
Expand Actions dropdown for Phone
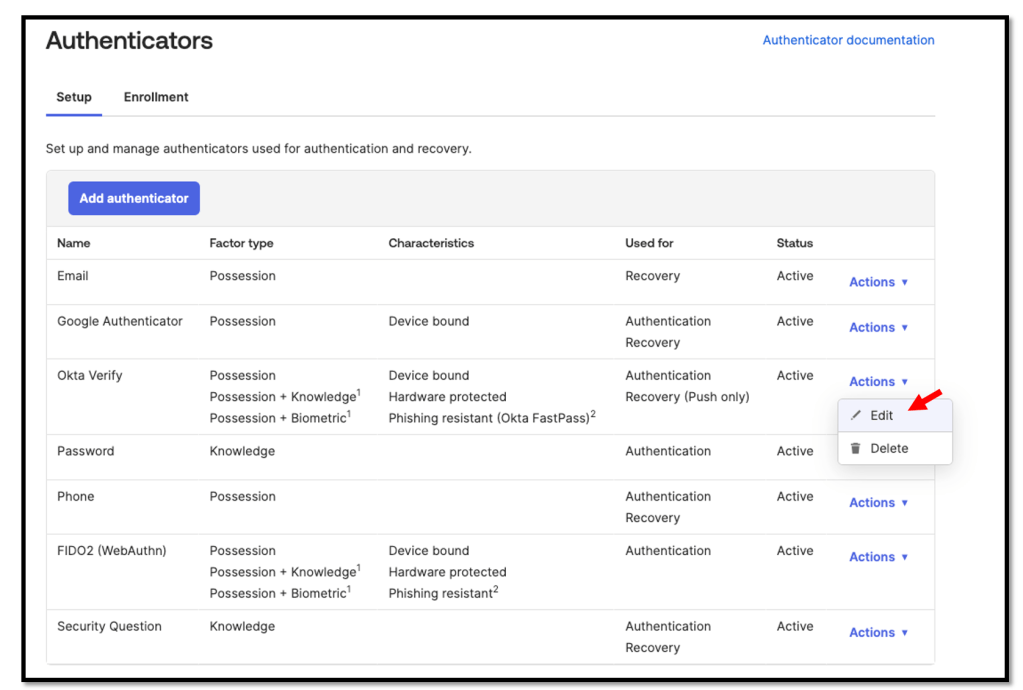878,502
